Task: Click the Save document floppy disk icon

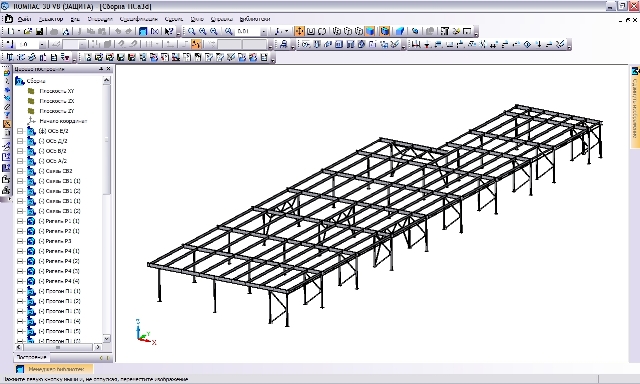Action: [40, 31]
